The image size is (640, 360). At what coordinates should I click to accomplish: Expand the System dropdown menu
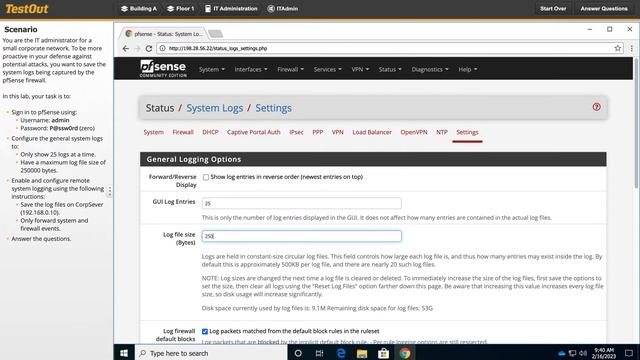pyautogui.click(x=211, y=69)
